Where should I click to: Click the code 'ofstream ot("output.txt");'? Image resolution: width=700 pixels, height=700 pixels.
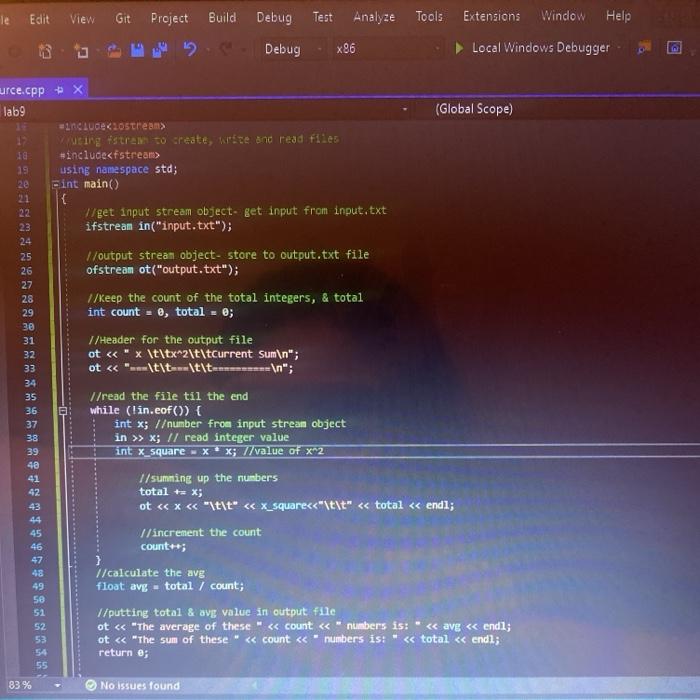tap(162, 270)
